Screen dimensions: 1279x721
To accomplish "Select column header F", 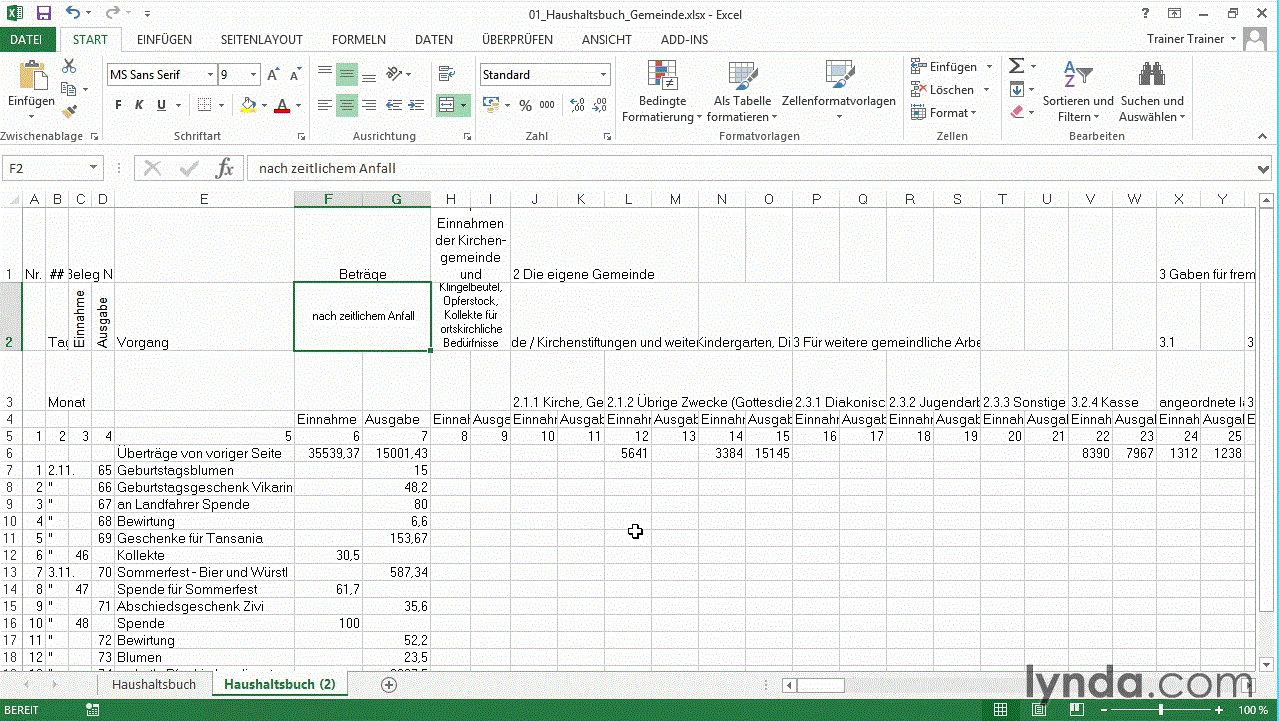I will tap(328, 200).
